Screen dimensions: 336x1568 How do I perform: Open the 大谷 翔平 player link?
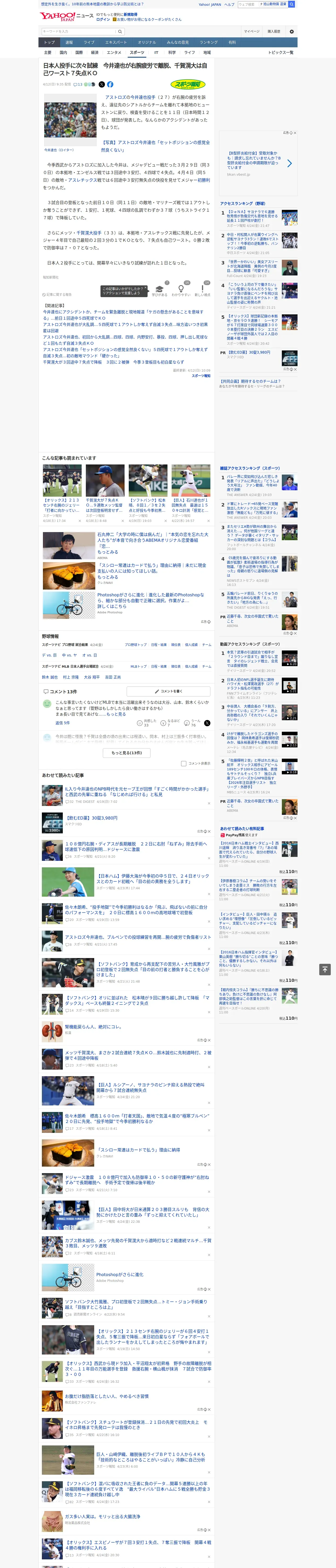coord(92,677)
